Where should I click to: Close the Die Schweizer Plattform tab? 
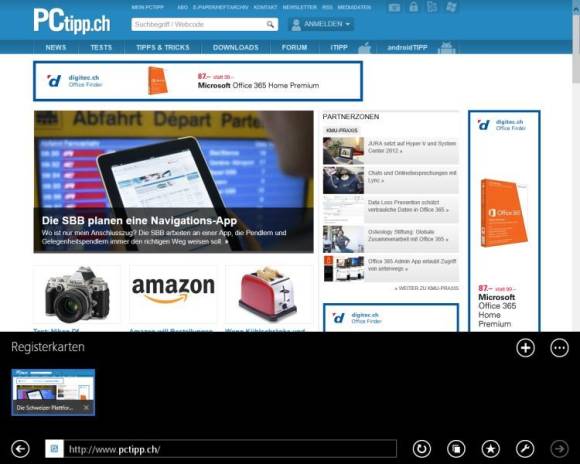point(86,407)
